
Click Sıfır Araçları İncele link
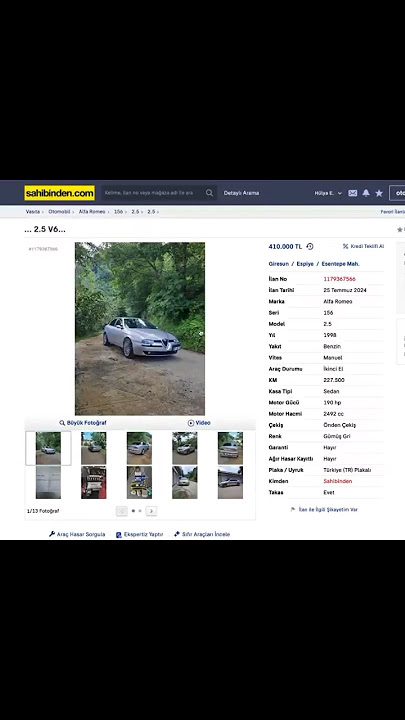click(x=206, y=534)
